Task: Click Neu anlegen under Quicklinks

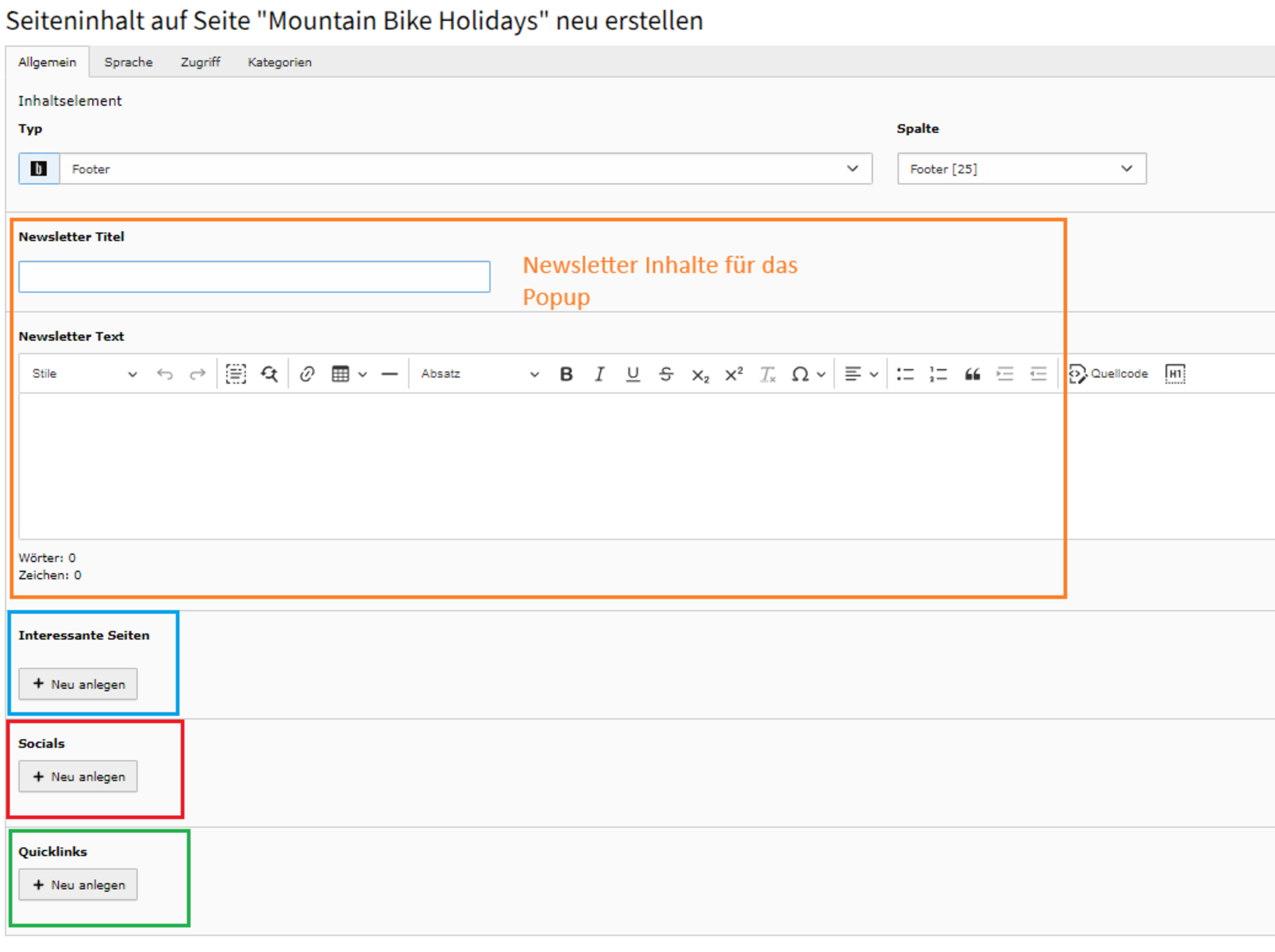Action: click(78, 885)
